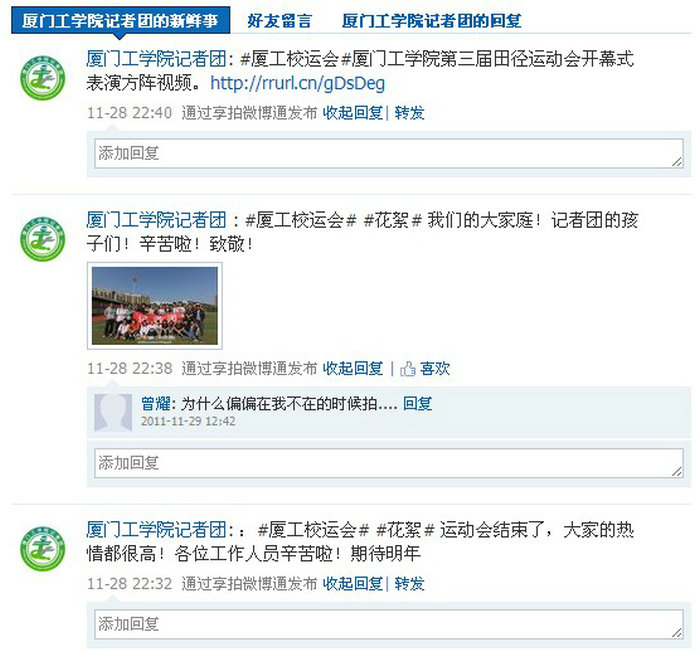This screenshot has width=700, height=657.
Task: Collapse replies on the 22:32 post
Action: click(353, 583)
